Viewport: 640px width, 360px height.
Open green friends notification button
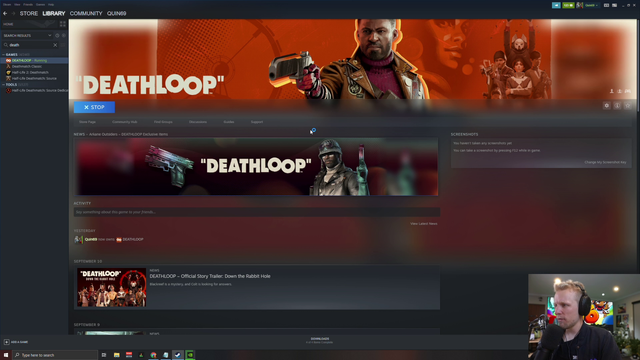point(568,5)
